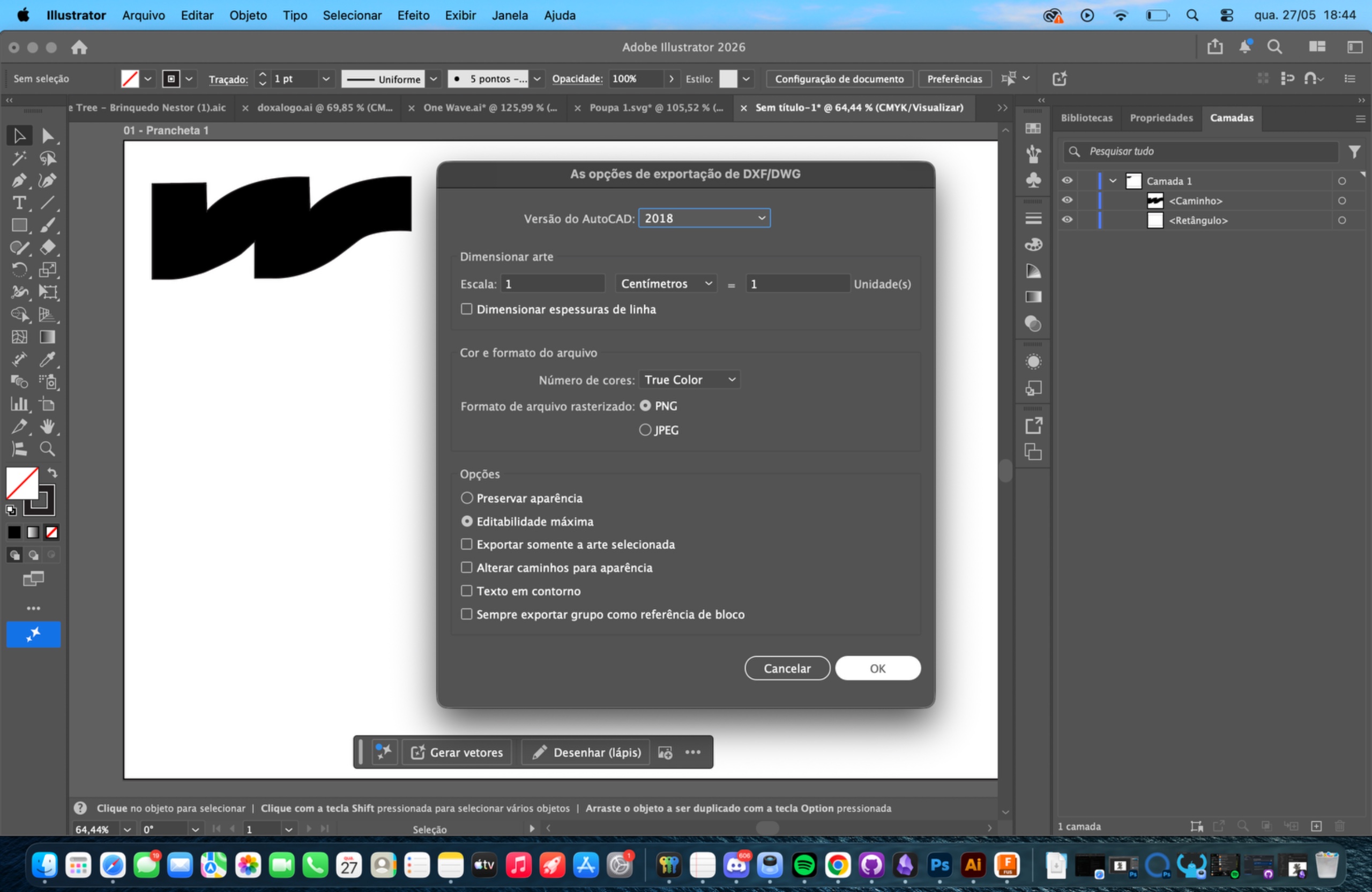Select the Gradient tool

[48, 337]
